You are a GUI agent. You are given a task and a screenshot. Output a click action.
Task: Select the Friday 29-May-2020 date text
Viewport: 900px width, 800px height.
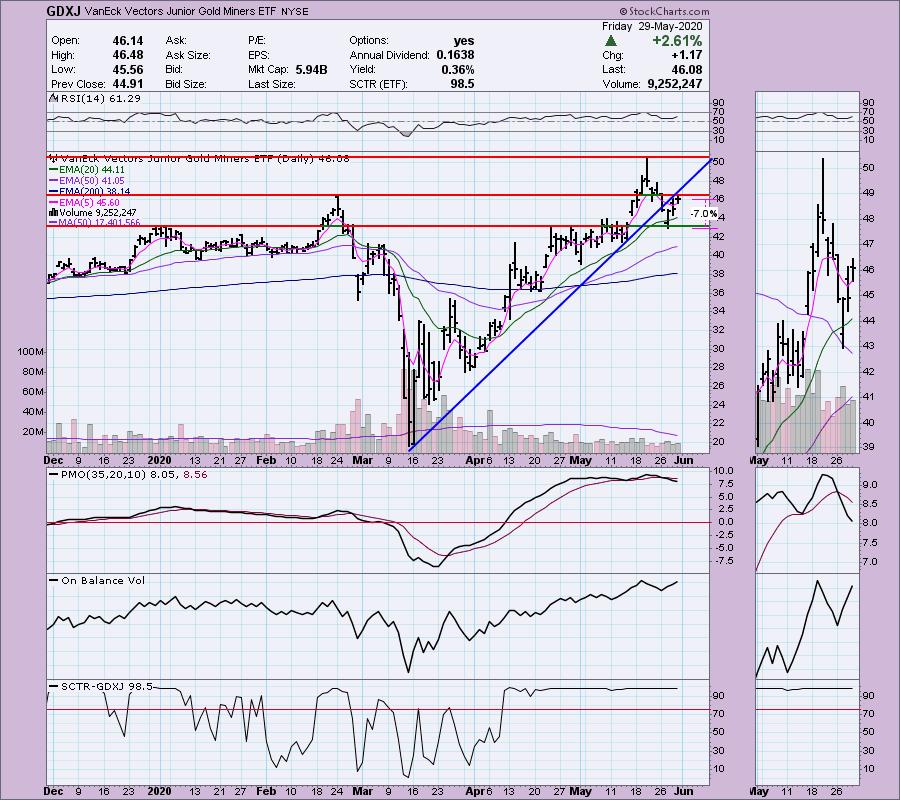651,26
